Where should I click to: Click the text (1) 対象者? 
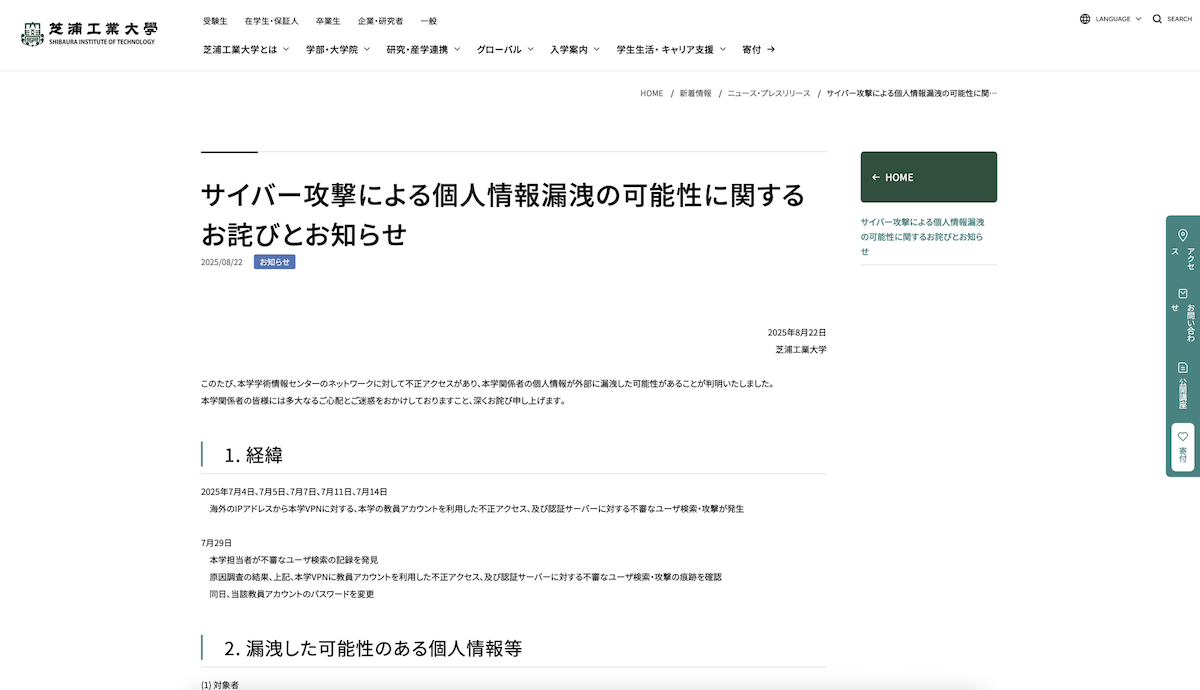[220, 684]
